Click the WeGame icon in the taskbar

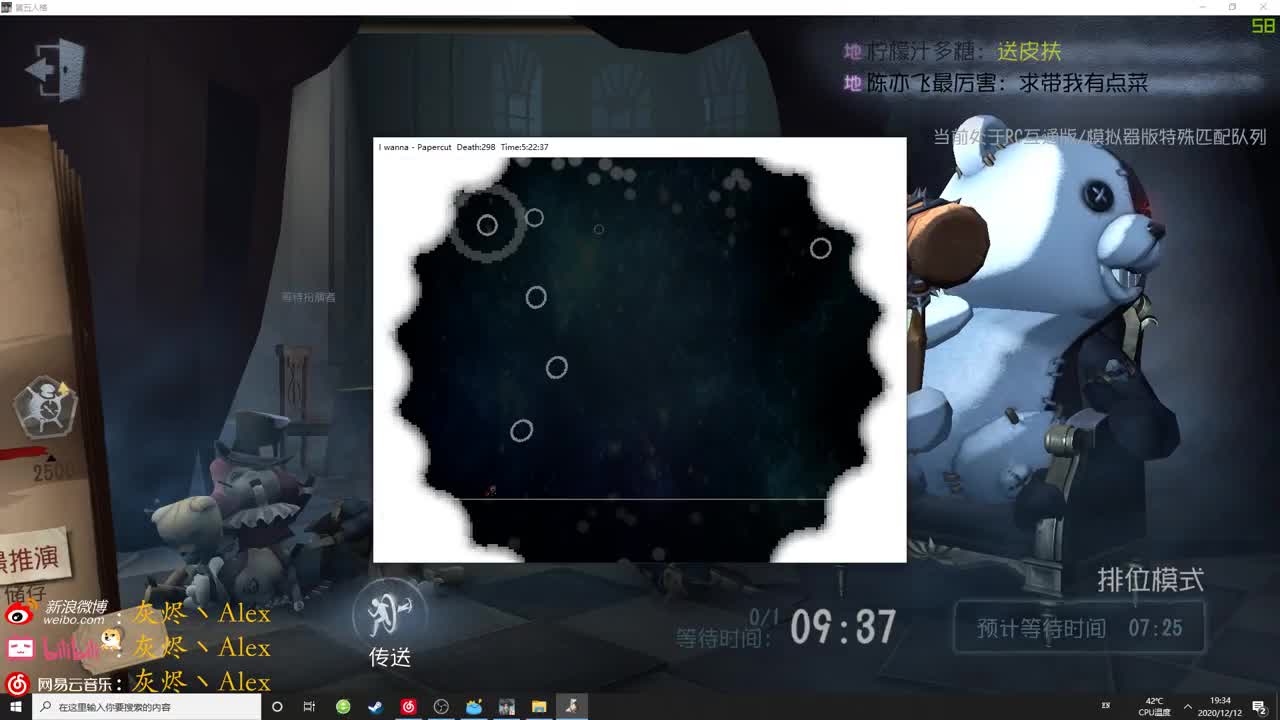pos(343,706)
